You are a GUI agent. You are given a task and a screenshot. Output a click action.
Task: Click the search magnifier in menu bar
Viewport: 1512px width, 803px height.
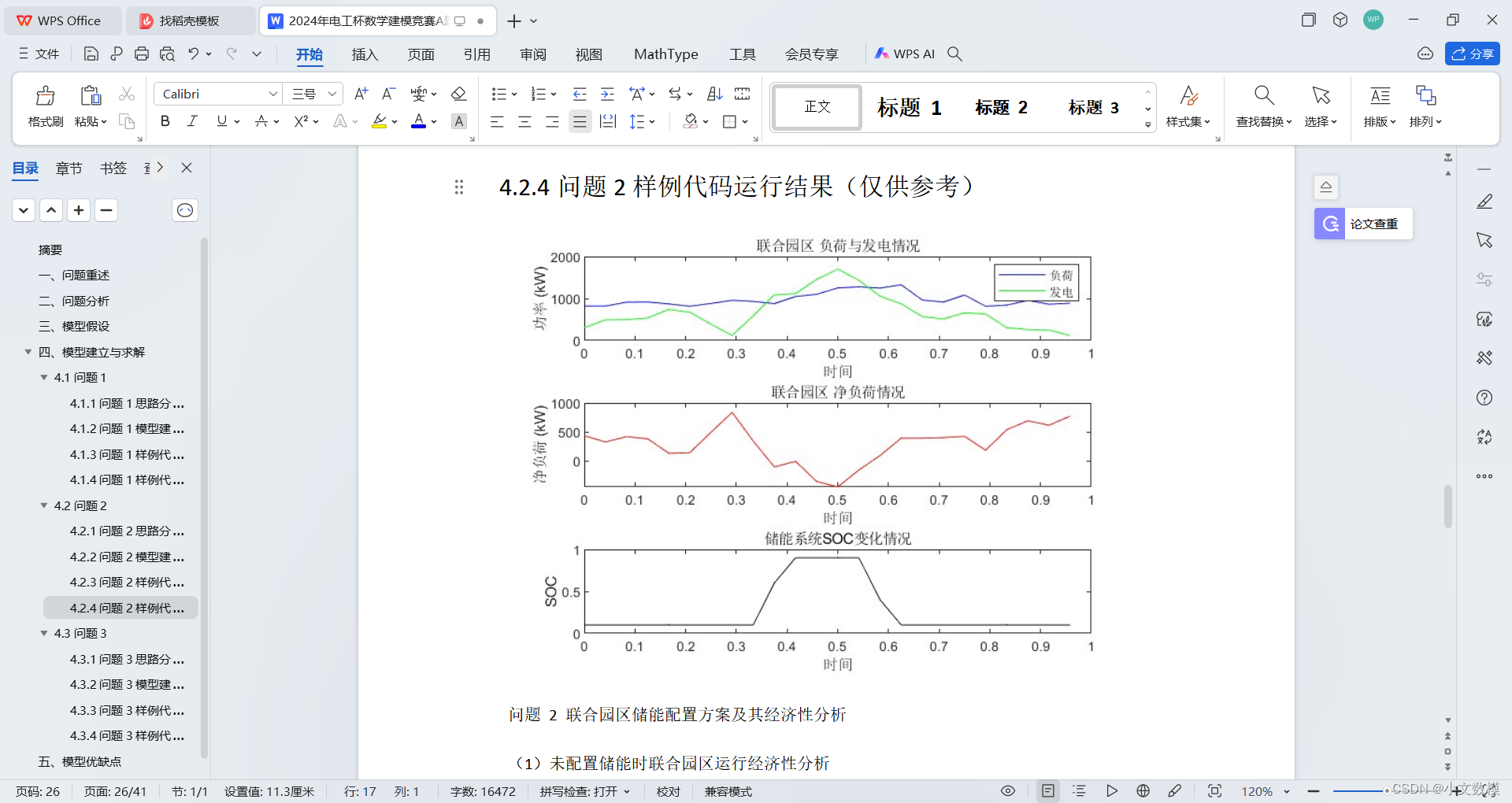954,54
